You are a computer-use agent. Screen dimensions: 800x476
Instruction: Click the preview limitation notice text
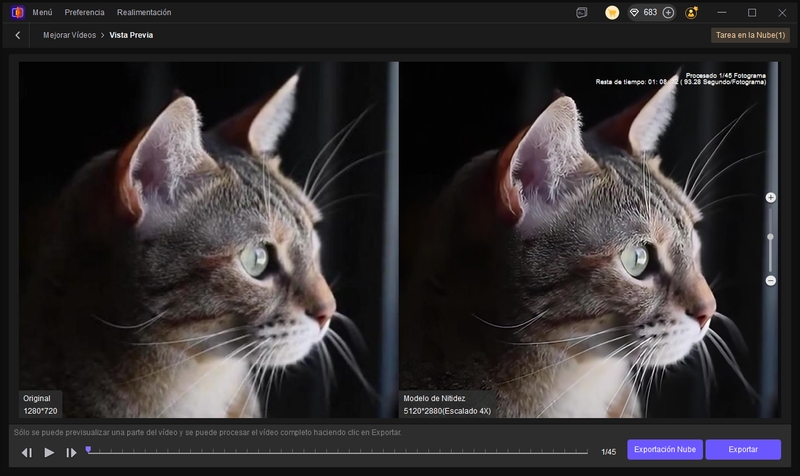208,432
